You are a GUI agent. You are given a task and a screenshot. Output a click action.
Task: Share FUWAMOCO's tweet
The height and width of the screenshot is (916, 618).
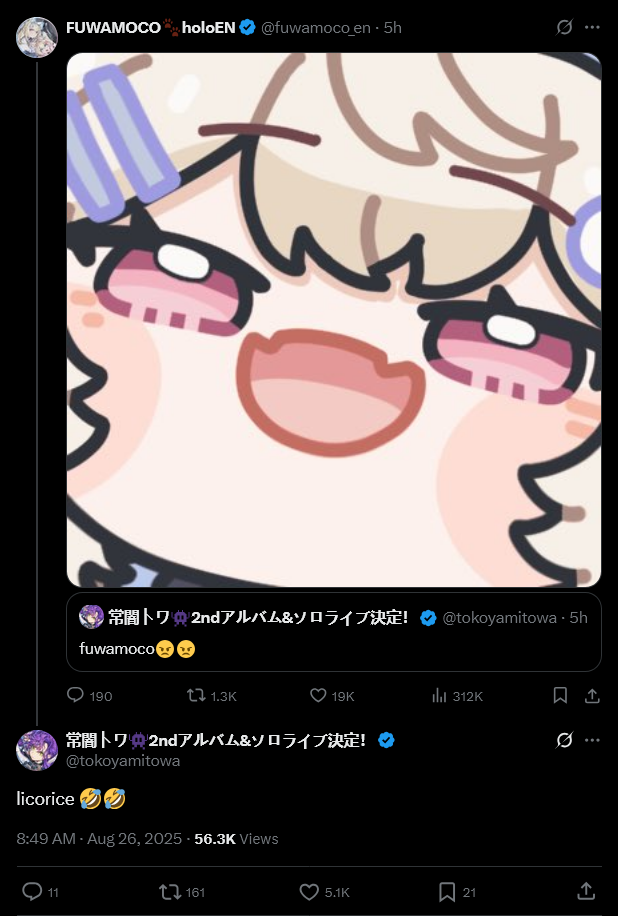[x=592, y=695]
